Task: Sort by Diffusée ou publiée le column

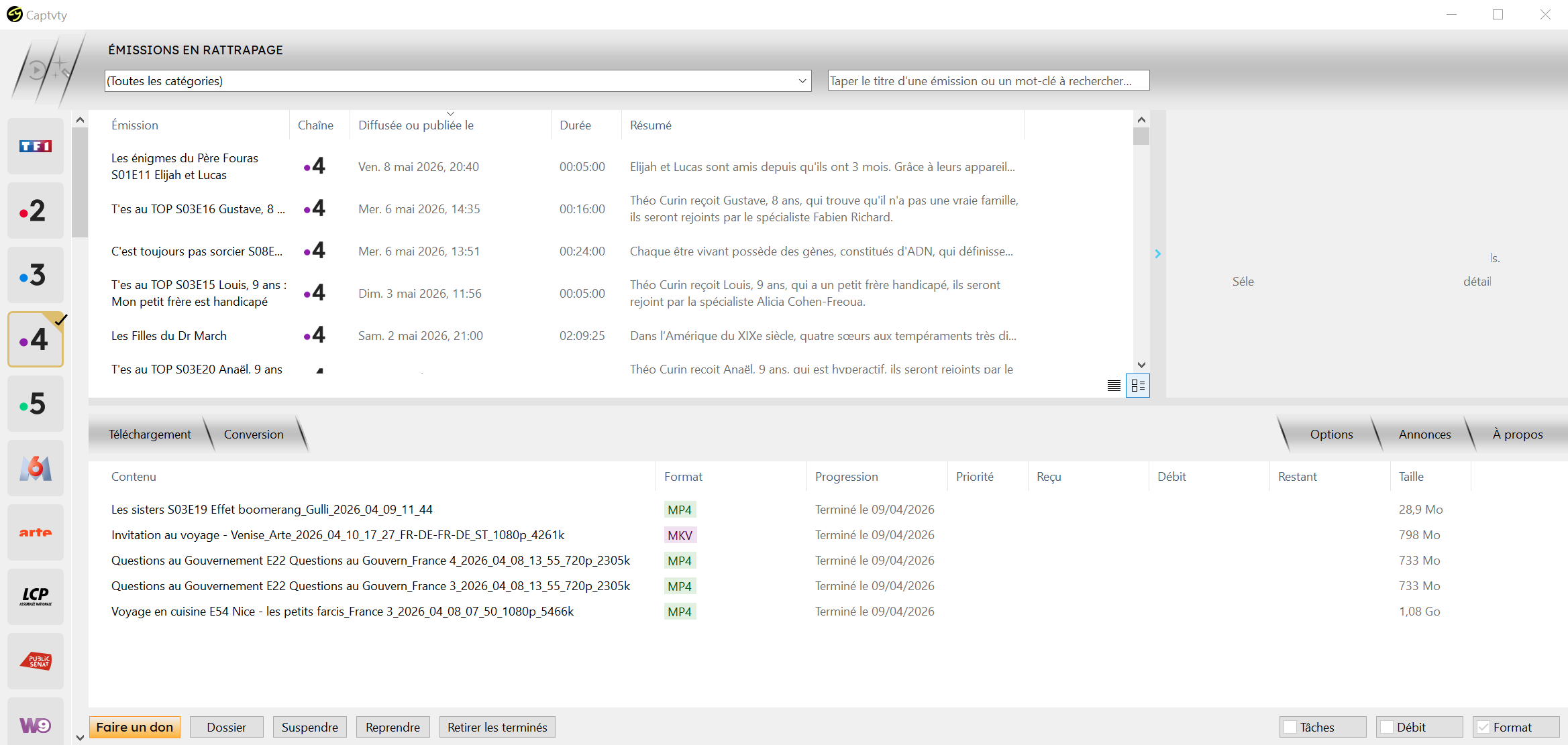Action: 416,125
